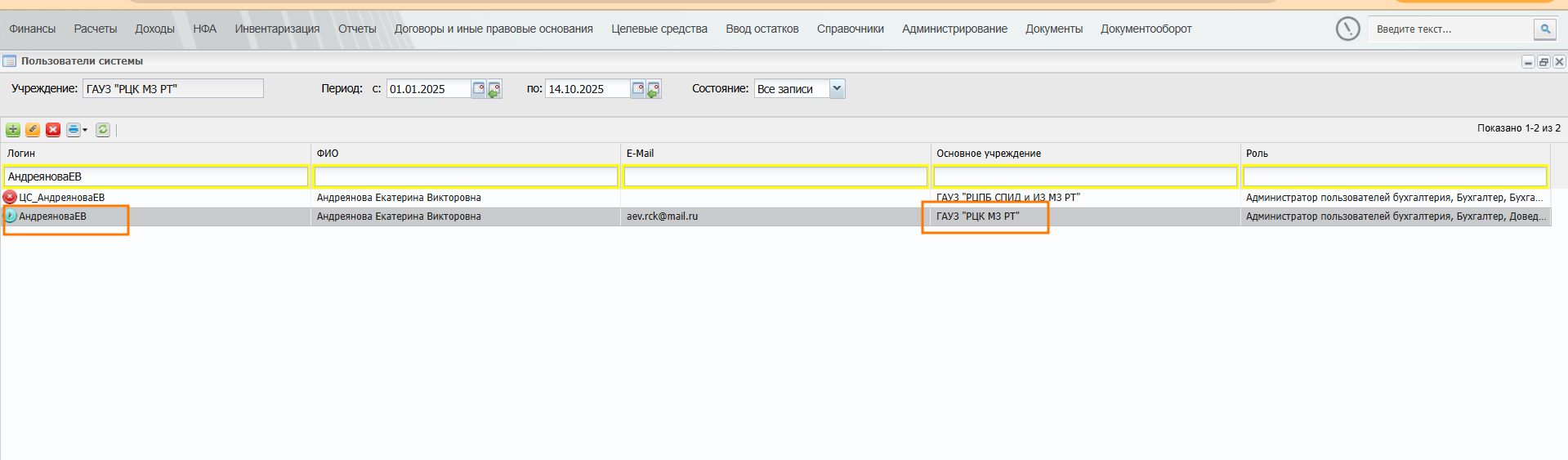This screenshot has width=1568, height=460.
Task: Click the Пользователи системы window icon
Action: [x=10, y=61]
